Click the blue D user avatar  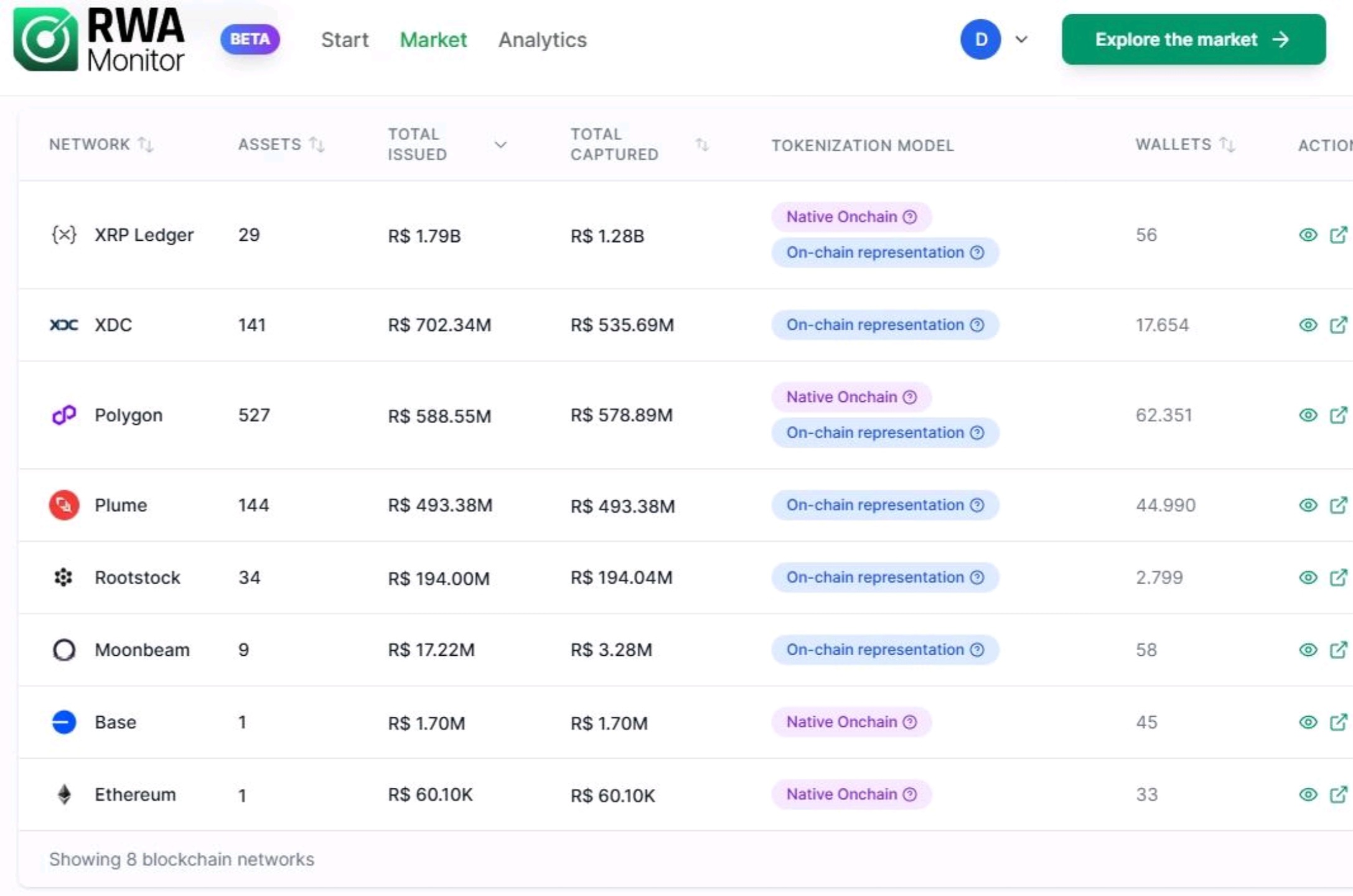pyautogui.click(x=980, y=39)
